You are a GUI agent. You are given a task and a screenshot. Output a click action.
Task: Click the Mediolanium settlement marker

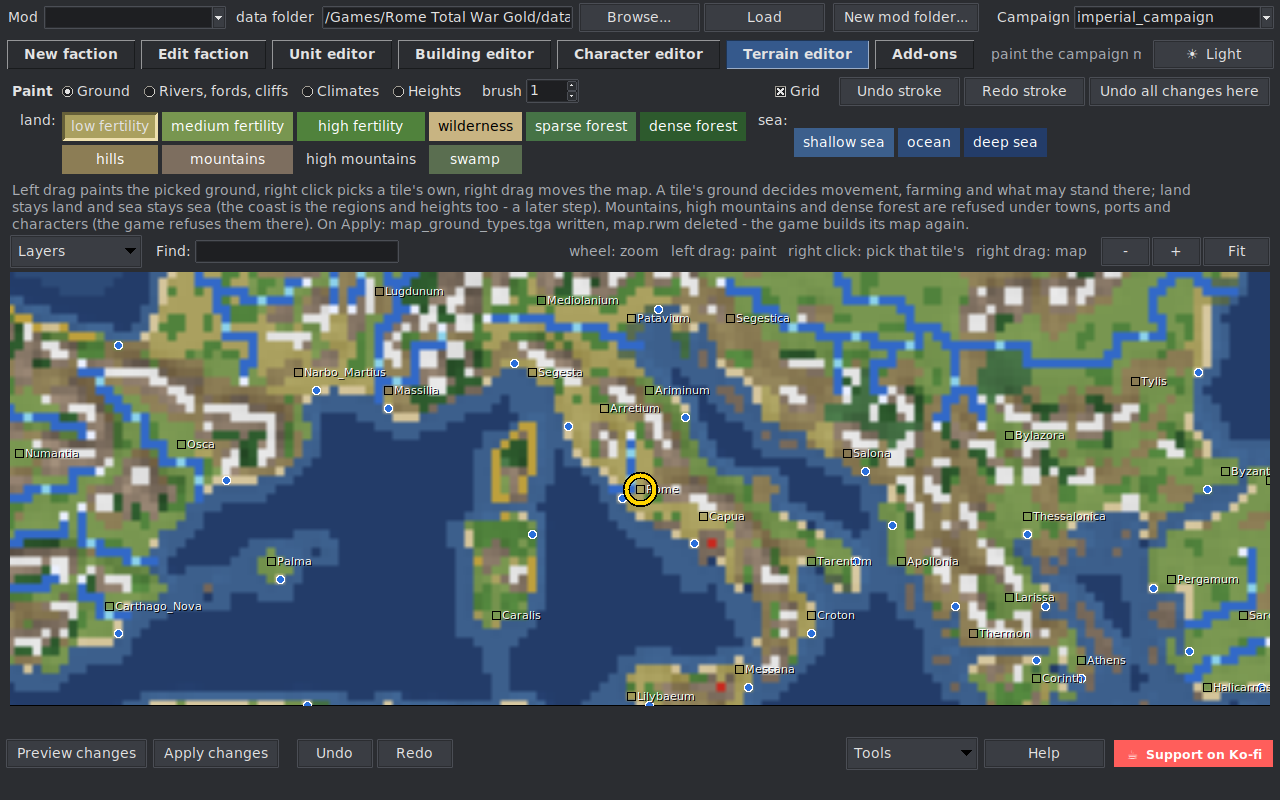pyautogui.click(x=541, y=300)
